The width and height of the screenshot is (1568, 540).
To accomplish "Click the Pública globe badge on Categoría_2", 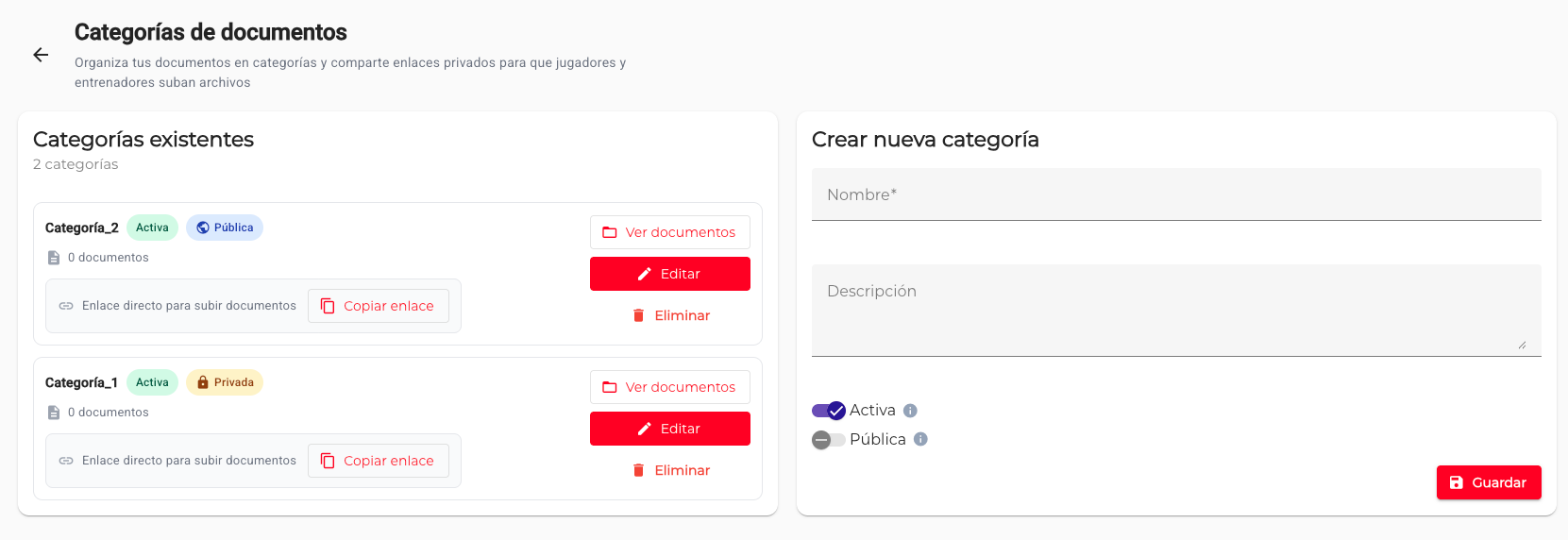I will (x=225, y=228).
